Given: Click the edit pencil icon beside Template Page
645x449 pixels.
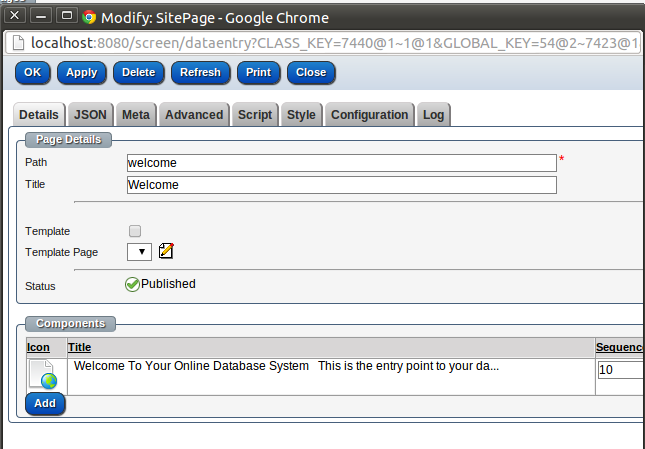Looking at the screenshot, I should (167, 252).
